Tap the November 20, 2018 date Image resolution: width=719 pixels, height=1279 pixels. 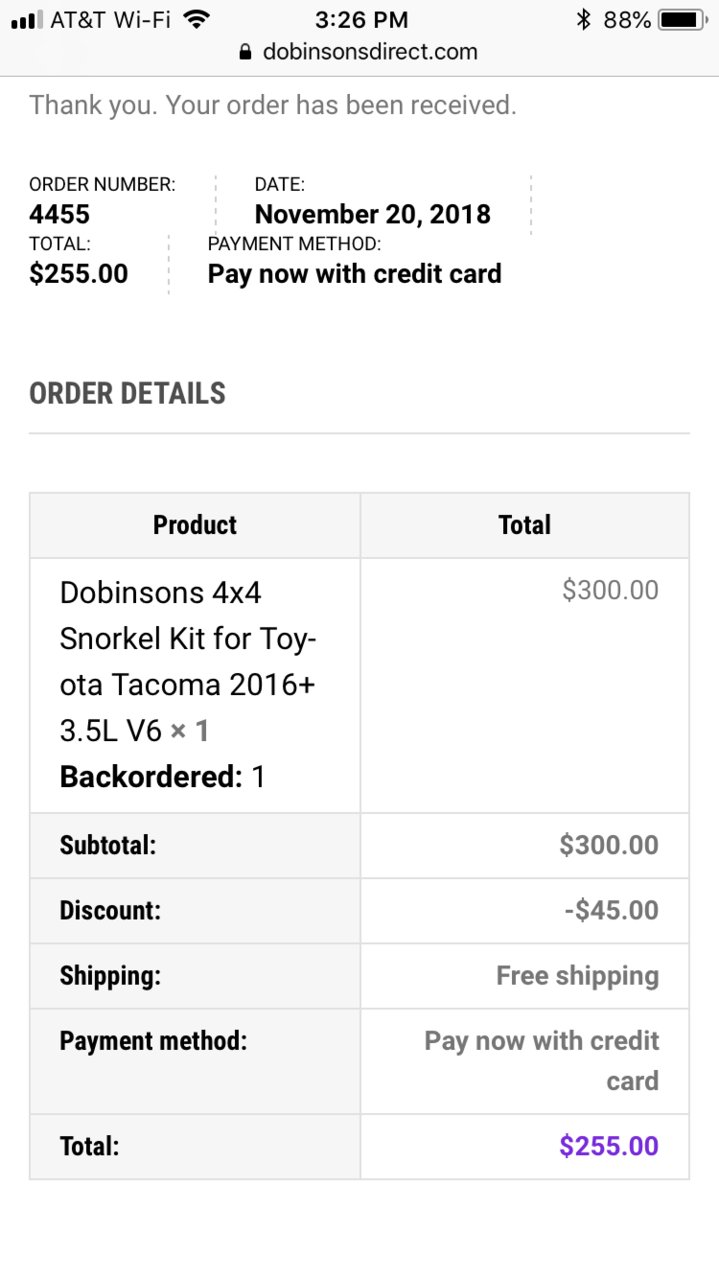point(373,214)
